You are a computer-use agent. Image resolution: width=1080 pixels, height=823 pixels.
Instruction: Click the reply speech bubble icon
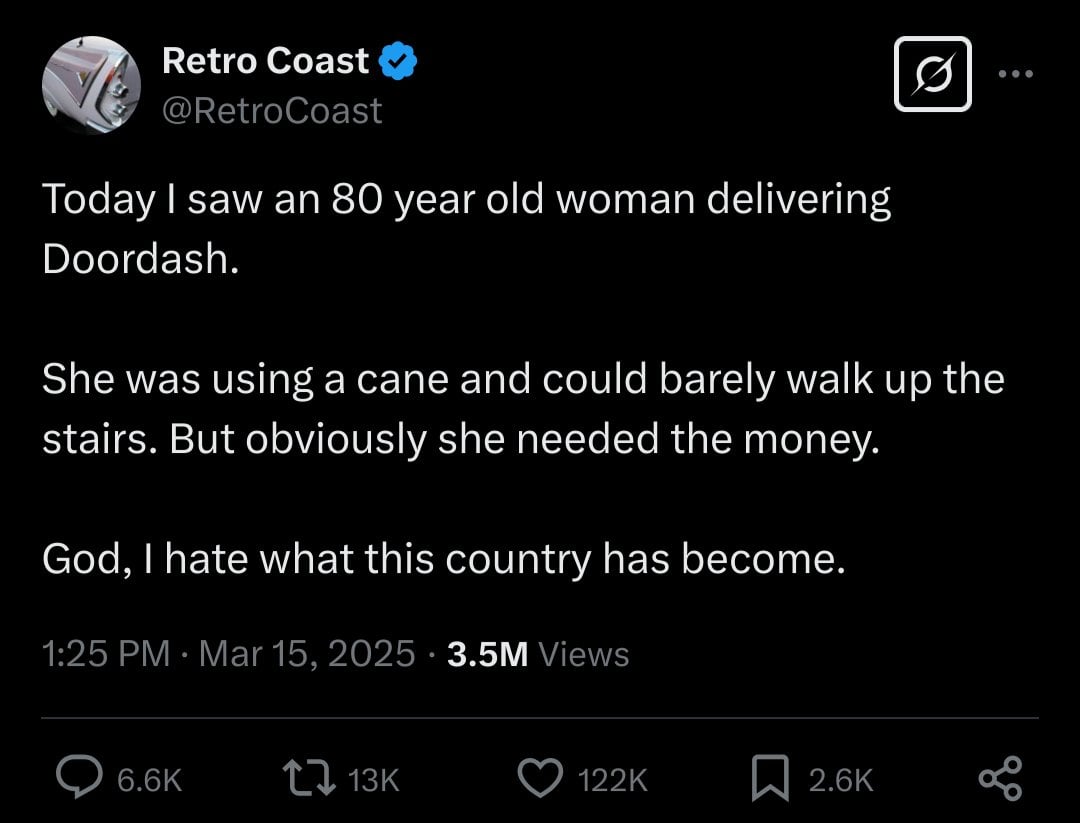point(76,779)
